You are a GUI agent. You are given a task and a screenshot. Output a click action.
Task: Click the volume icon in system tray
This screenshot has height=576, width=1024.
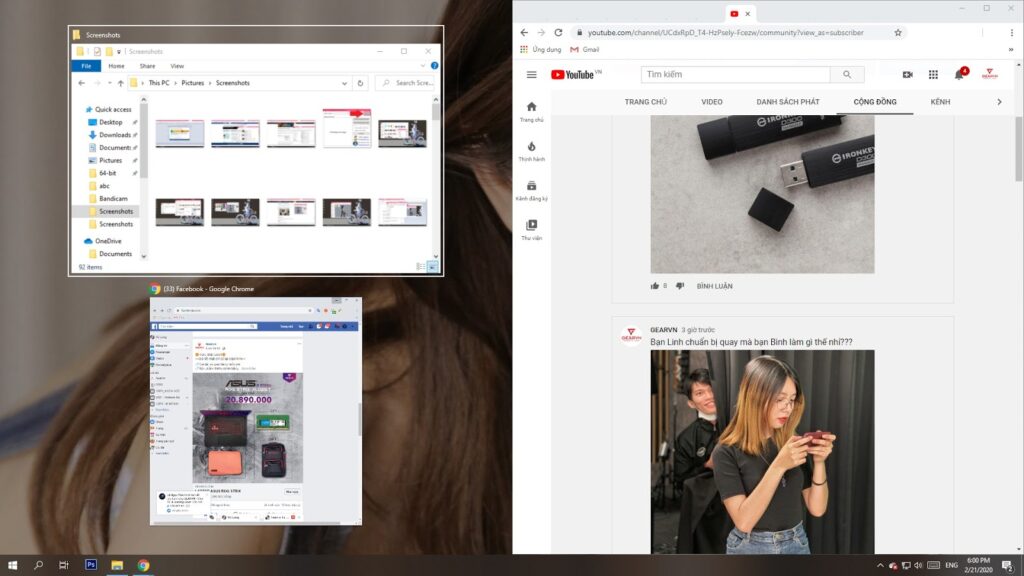coord(919,566)
